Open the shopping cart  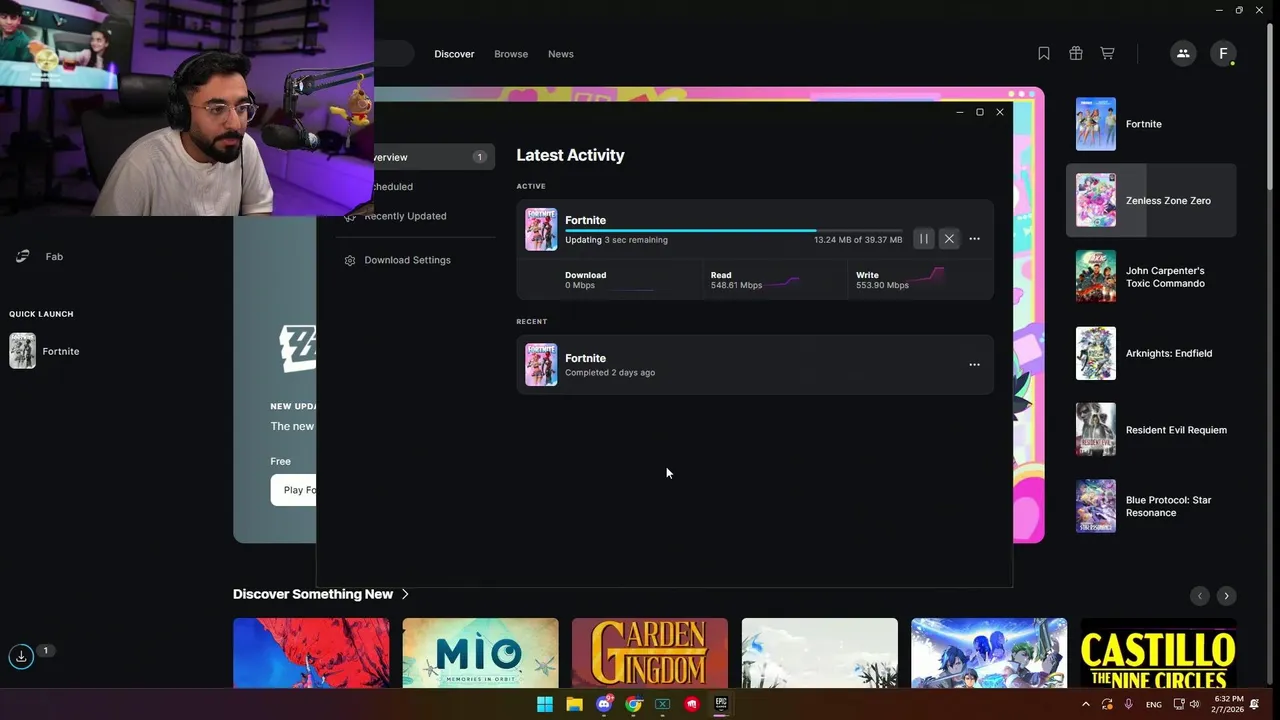1107,54
